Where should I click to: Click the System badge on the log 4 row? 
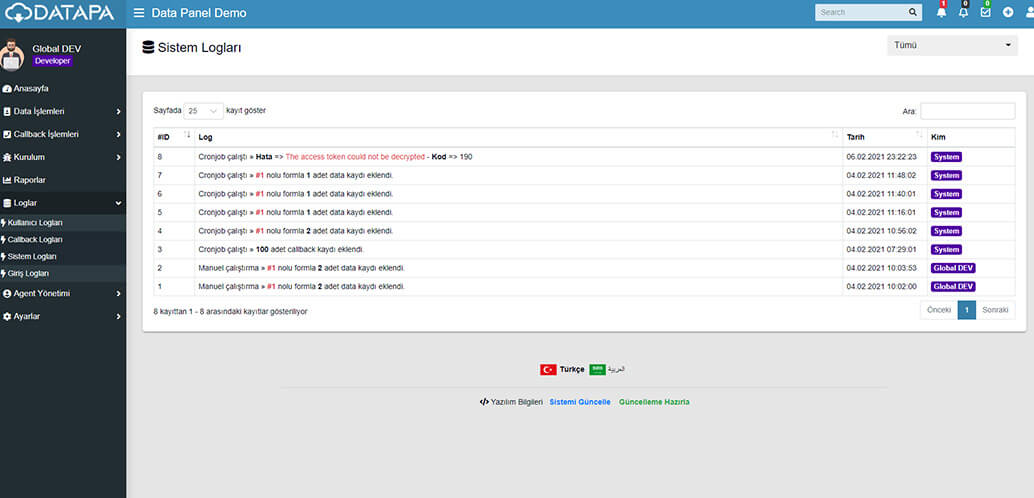[946, 231]
